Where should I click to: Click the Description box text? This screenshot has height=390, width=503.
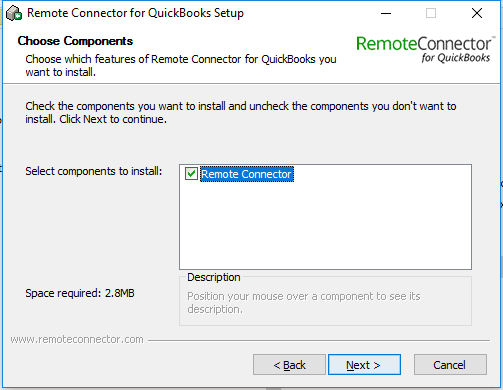click(x=304, y=303)
